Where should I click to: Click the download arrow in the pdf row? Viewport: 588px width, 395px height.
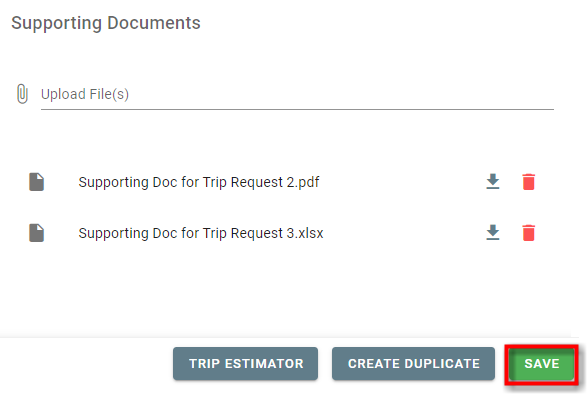point(493,182)
